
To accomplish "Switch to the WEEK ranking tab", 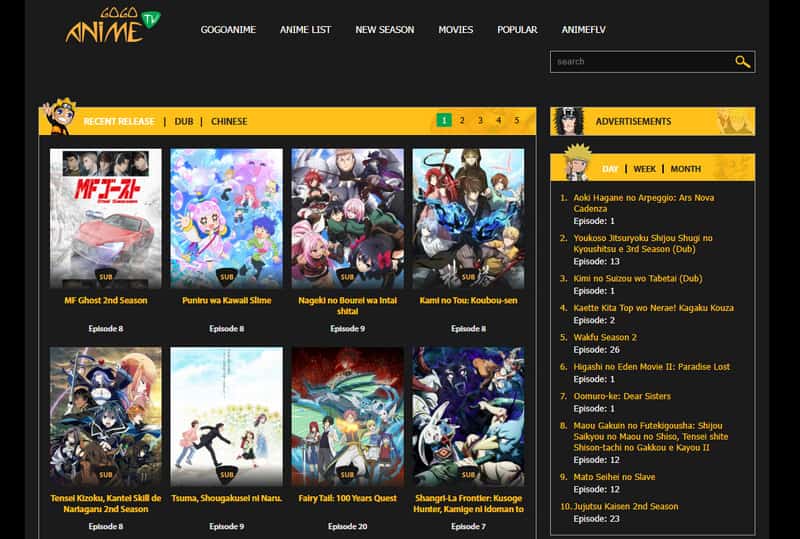I will pos(644,169).
